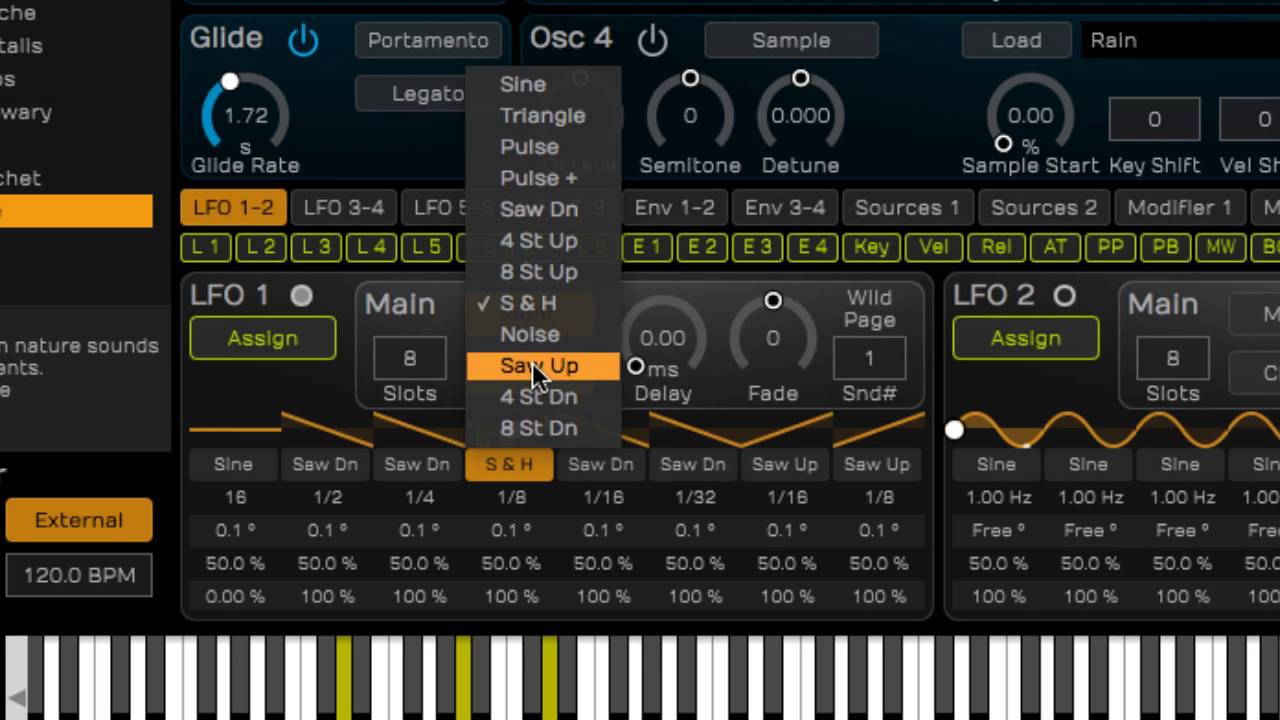Click the Key modulation source button
The height and width of the screenshot is (720, 1280).
tap(871, 247)
